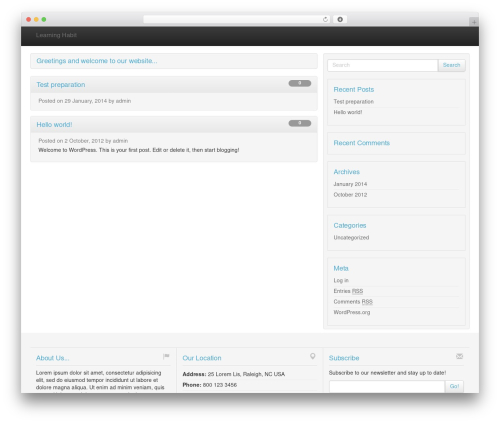This screenshot has height=423, width=500.
Task: Click the Recent Posts widget heading
Action: pyautogui.click(x=354, y=90)
